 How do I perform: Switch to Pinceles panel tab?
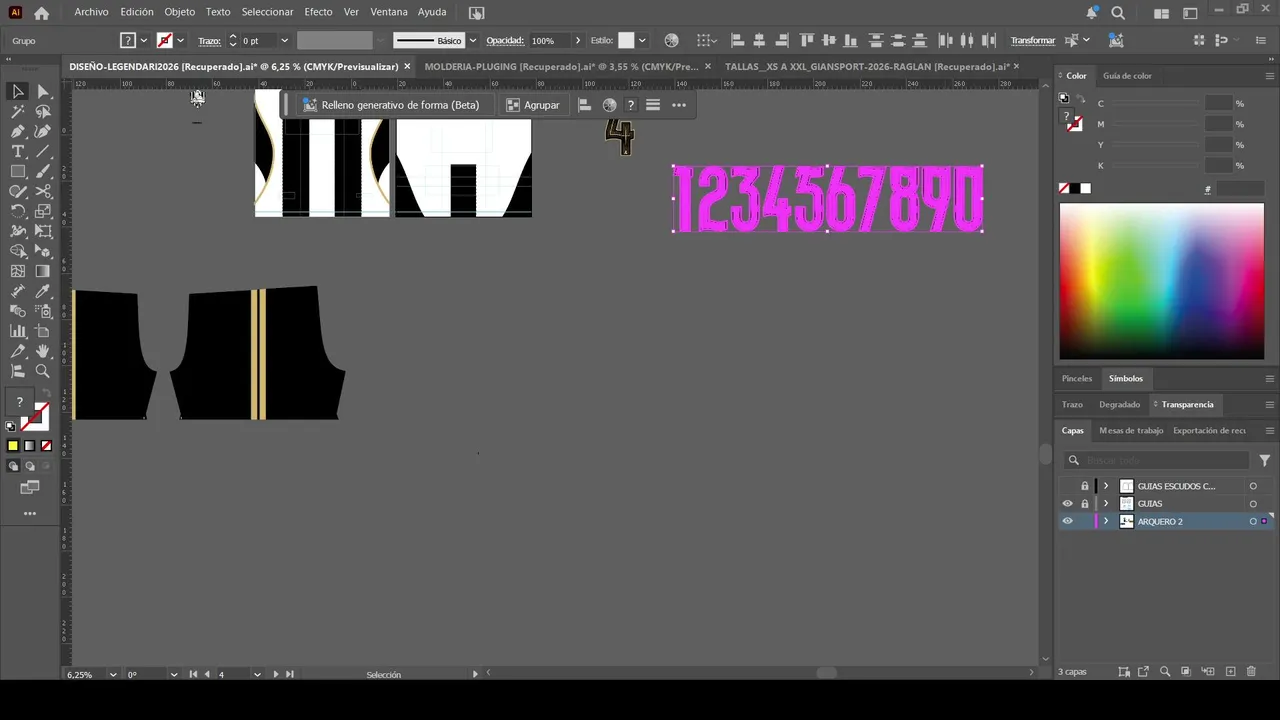coord(1077,379)
